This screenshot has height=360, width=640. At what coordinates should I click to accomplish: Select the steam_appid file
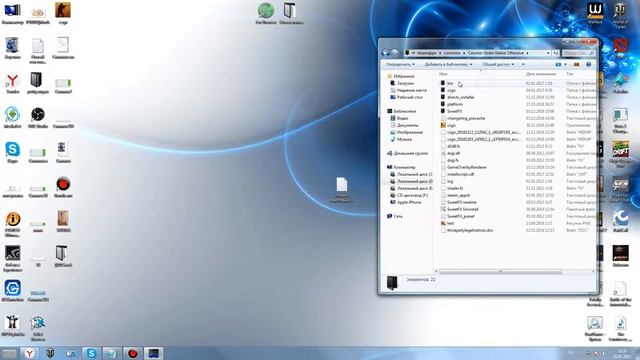tap(458, 196)
